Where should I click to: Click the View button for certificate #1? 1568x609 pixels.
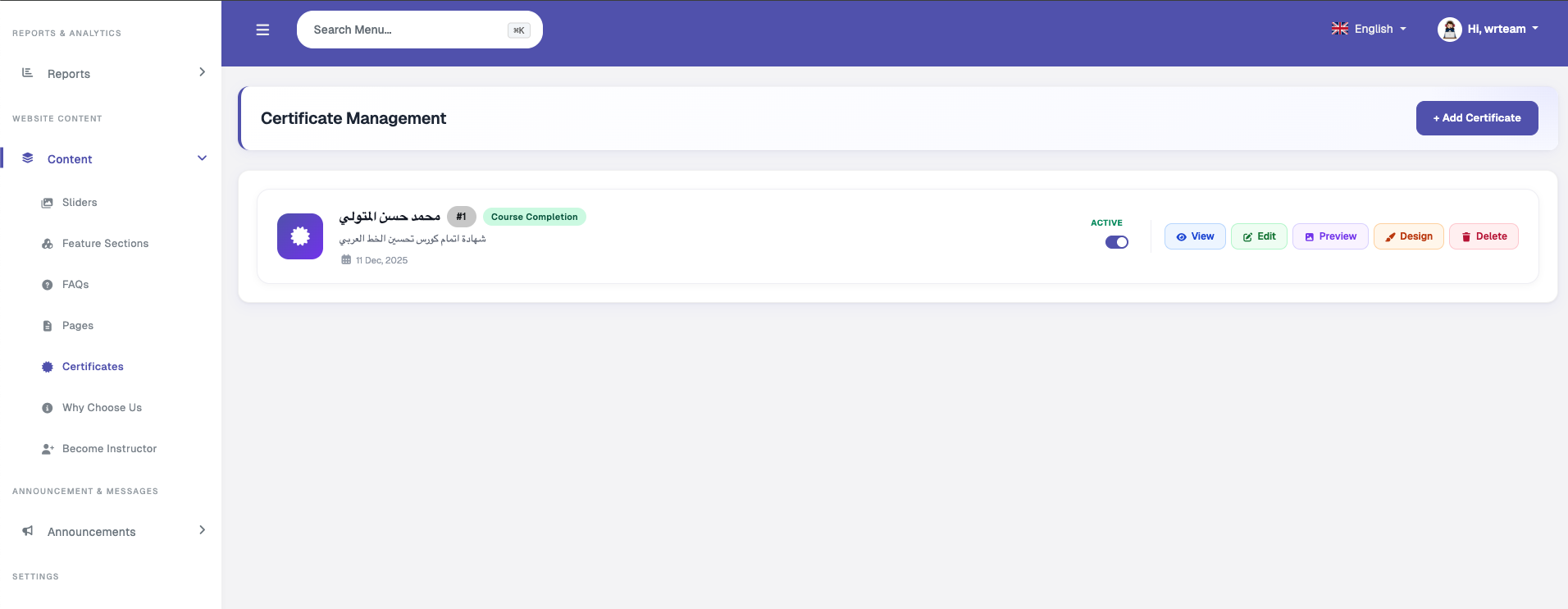1195,236
